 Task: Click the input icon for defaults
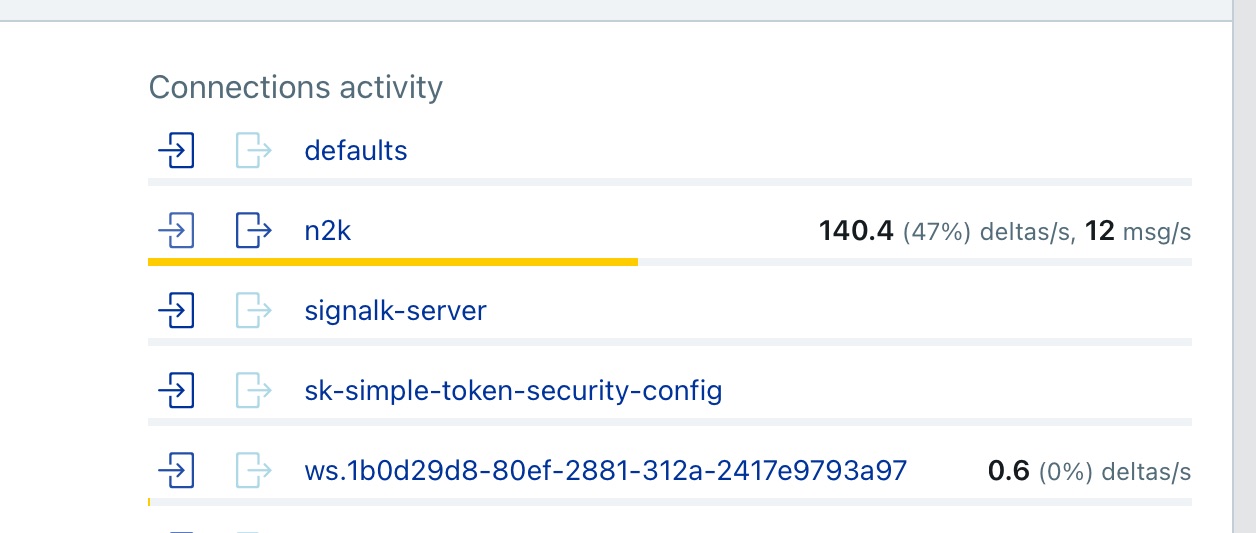click(176, 151)
